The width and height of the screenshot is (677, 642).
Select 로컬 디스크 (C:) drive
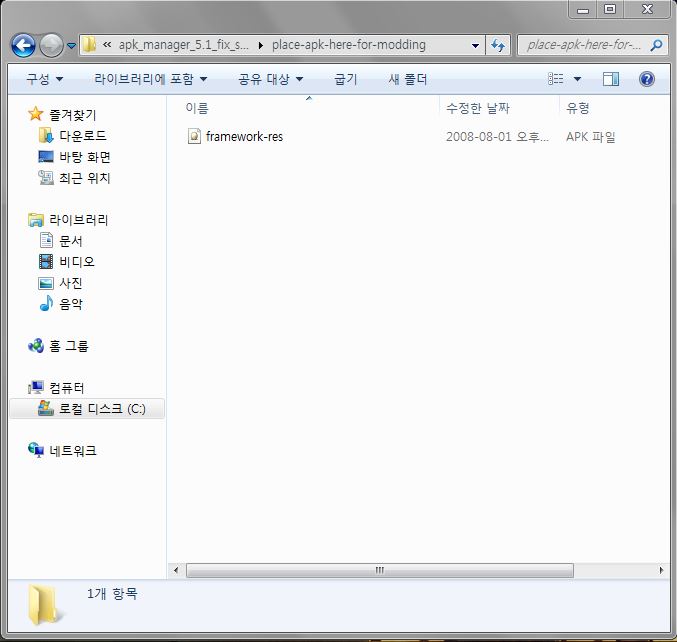101,409
